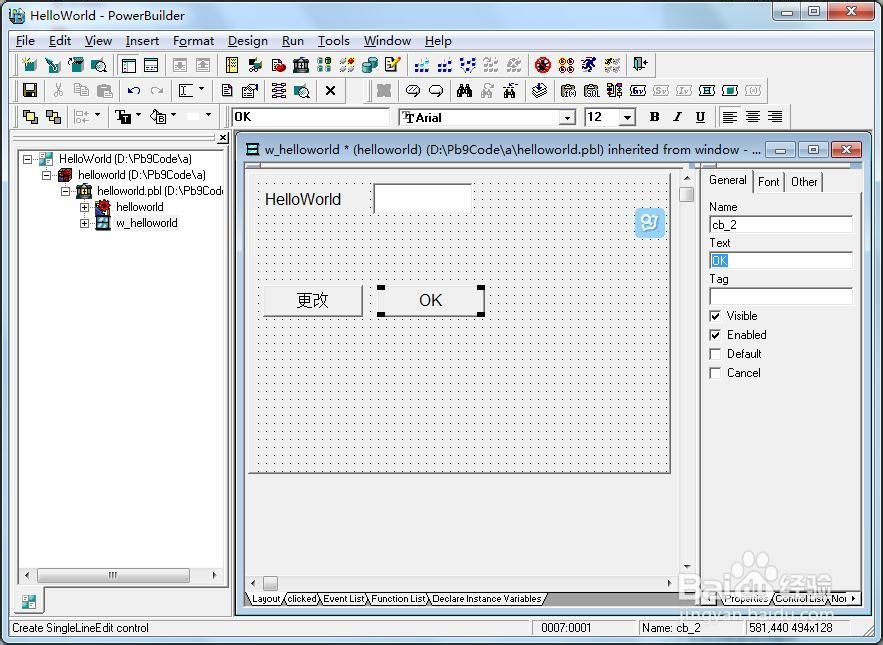Click the System Tree horizontal scrollbar thumb

click(113, 575)
